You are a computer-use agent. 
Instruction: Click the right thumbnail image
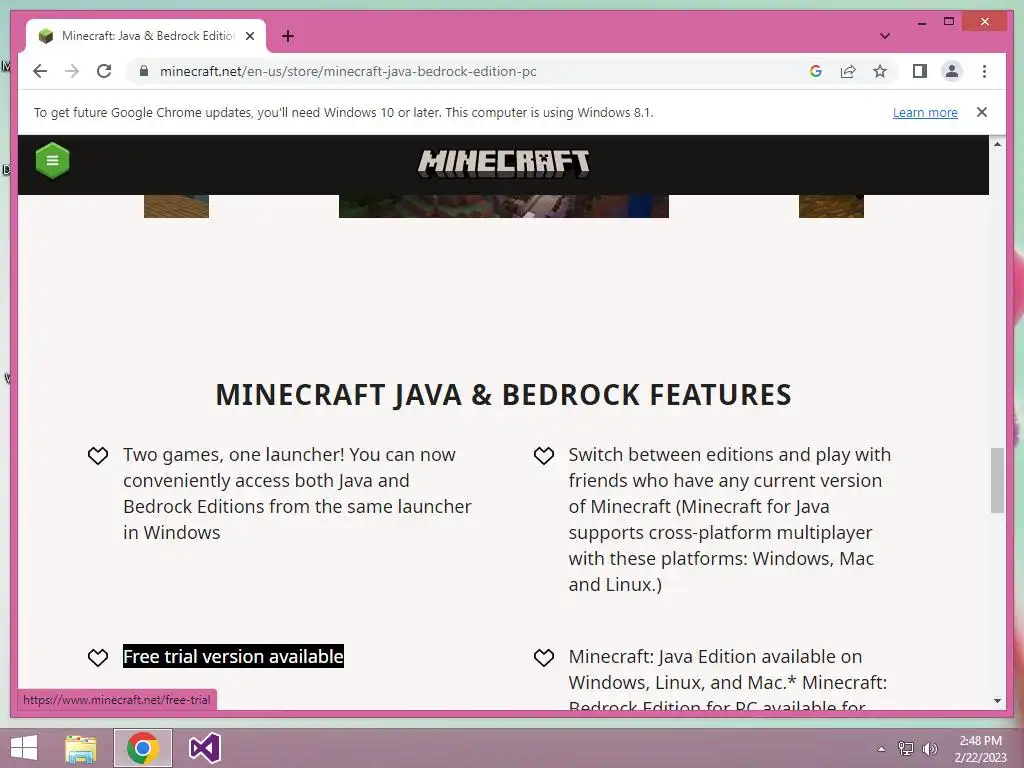coord(831,206)
